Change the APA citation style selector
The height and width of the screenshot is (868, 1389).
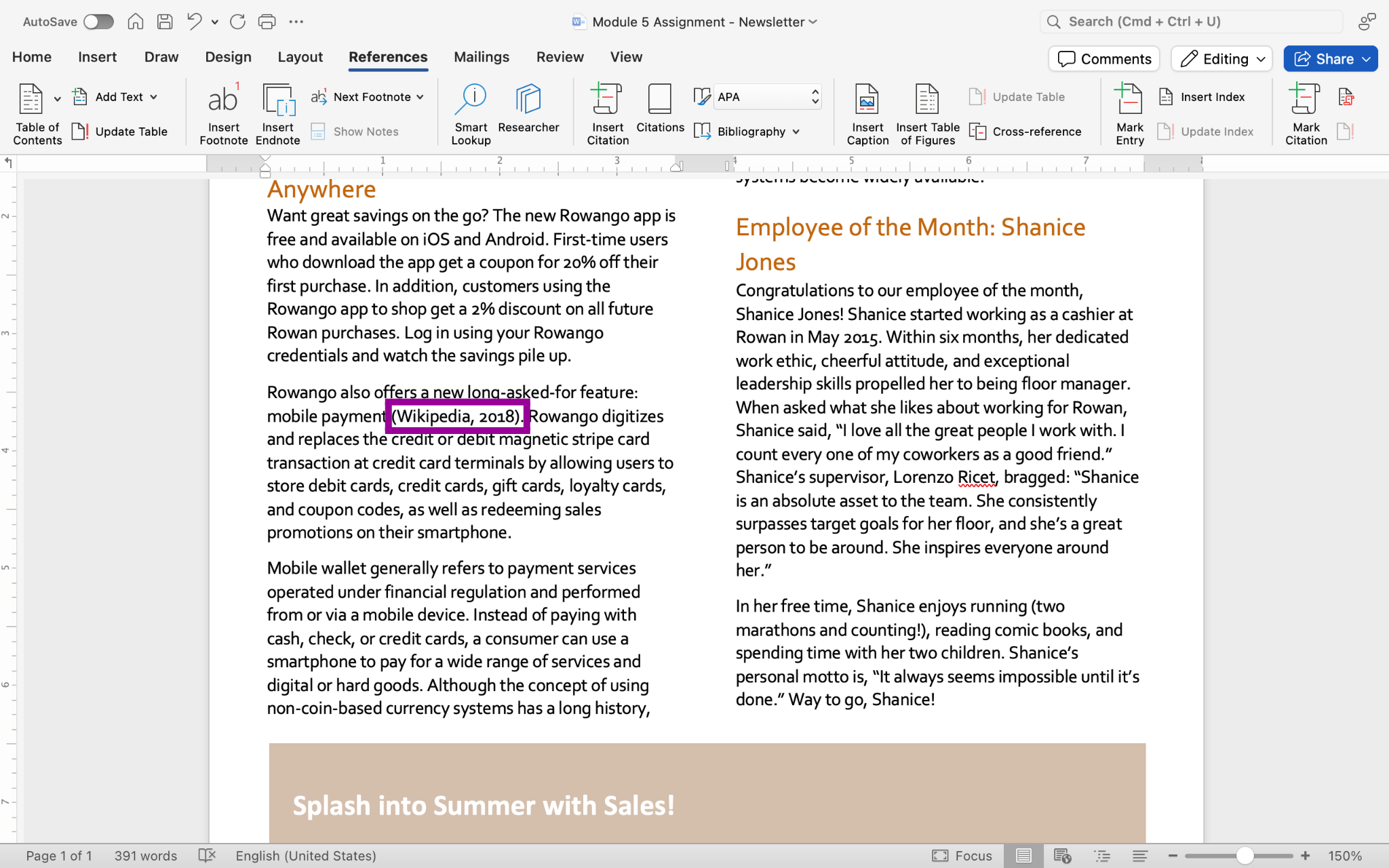768,97
